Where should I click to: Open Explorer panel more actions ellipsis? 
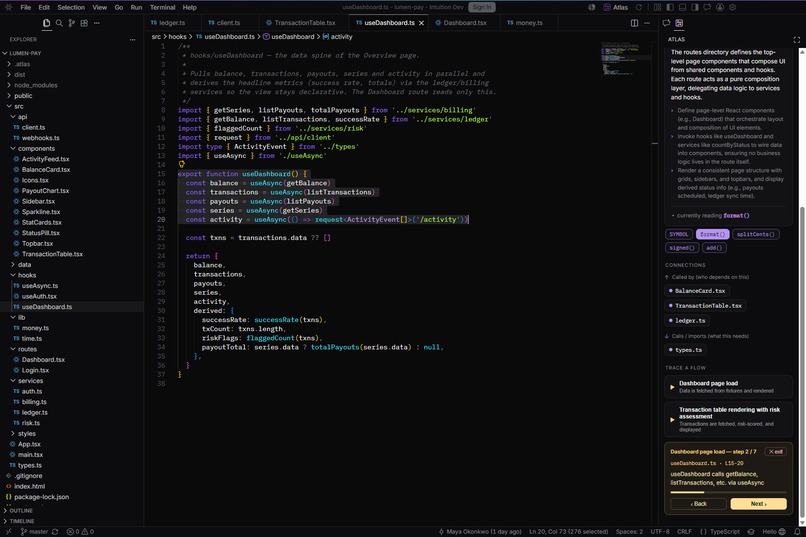[x=133, y=40]
